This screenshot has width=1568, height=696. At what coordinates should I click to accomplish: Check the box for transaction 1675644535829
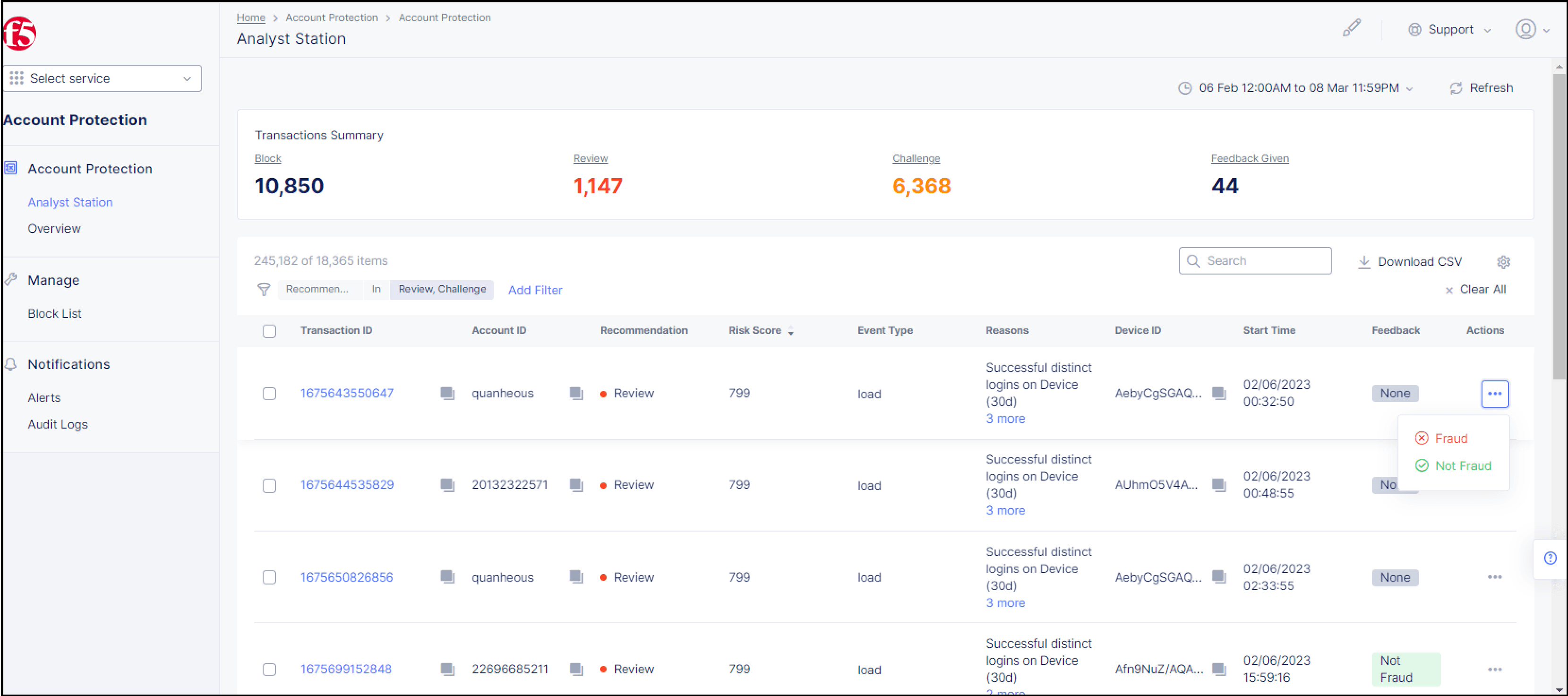pos(269,485)
